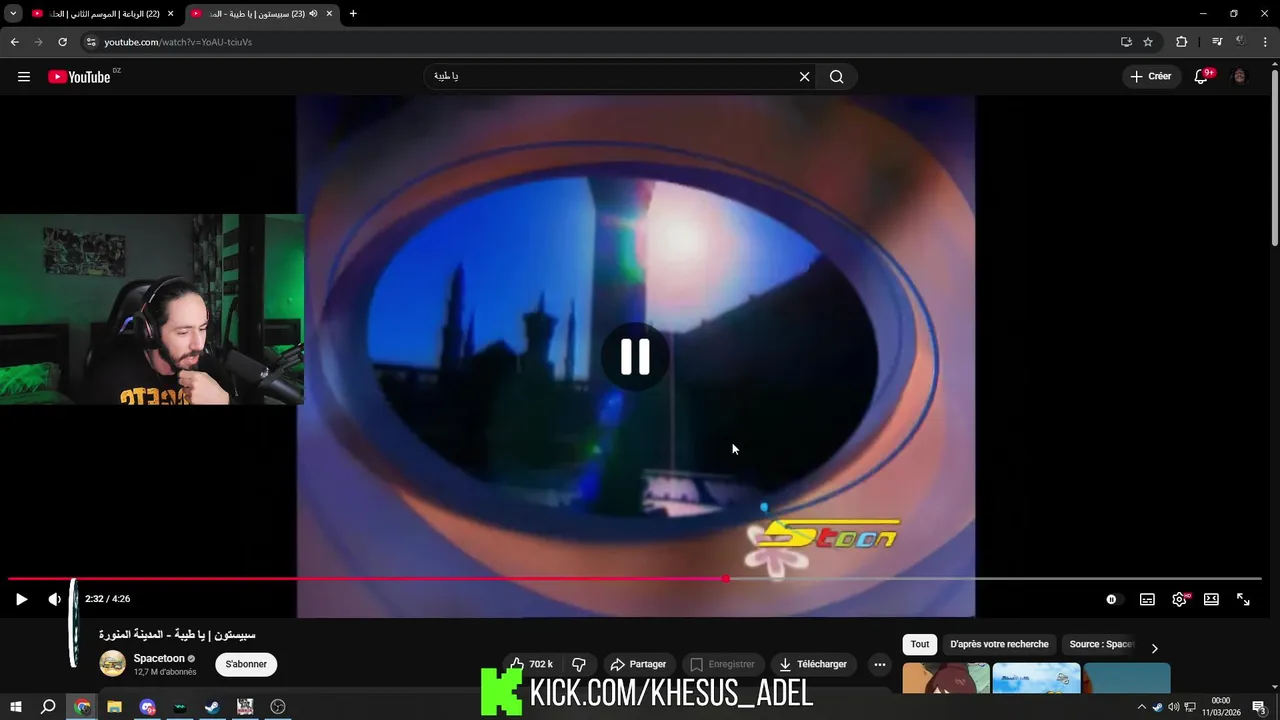Mute the tab via its speaker icon

[313, 14]
